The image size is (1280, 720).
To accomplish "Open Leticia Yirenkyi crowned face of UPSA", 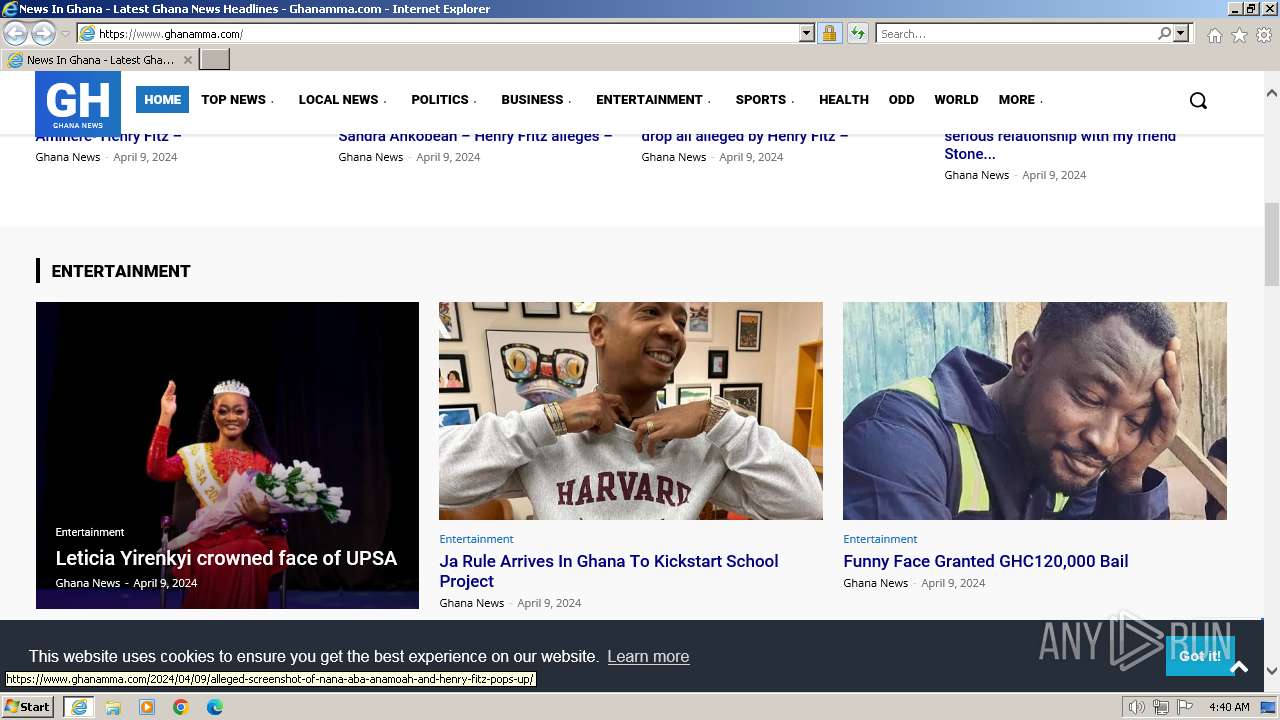I will pyautogui.click(x=226, y=558).
